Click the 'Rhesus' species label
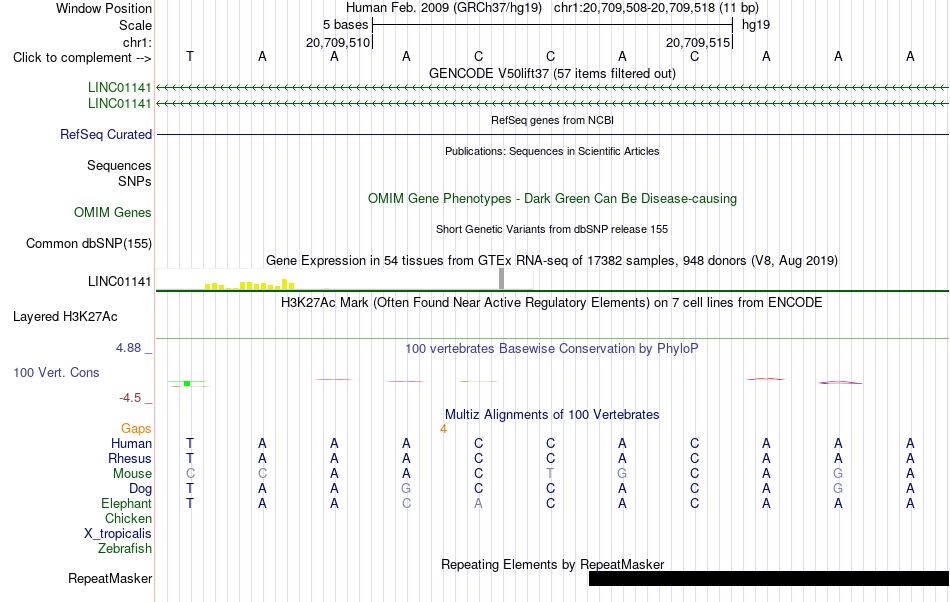950x602 pixels. 130,458
